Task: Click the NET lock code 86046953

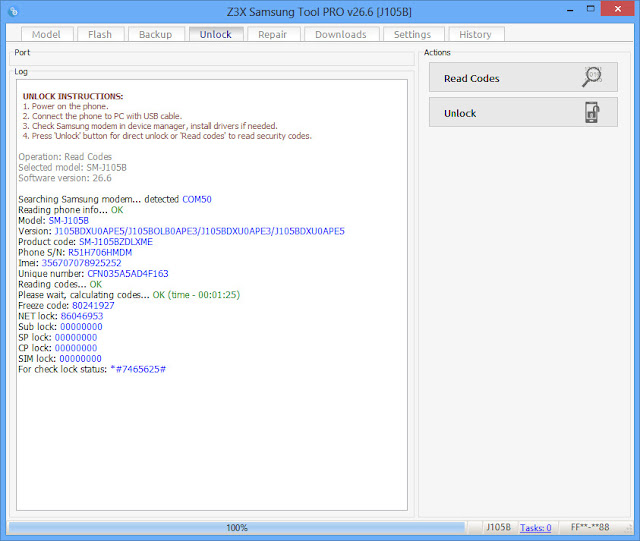Action: pyautogui.click(x=82, y=316)
